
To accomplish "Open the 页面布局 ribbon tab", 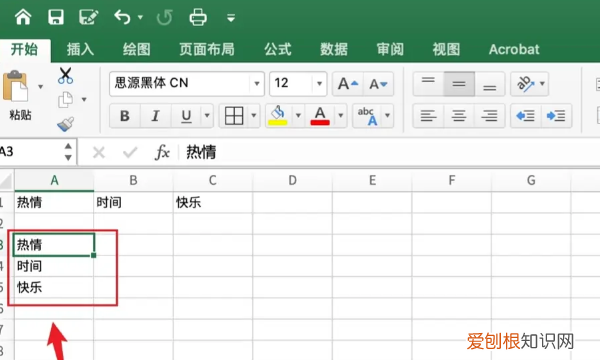I will point(207,50).
